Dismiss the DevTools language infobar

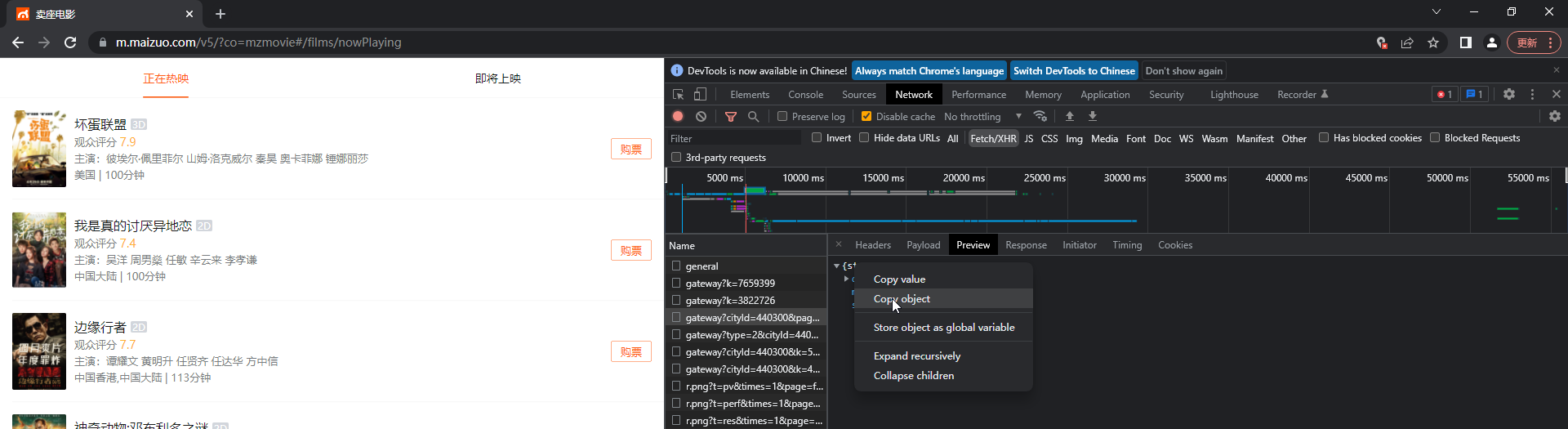click(x=1556, y=70)
